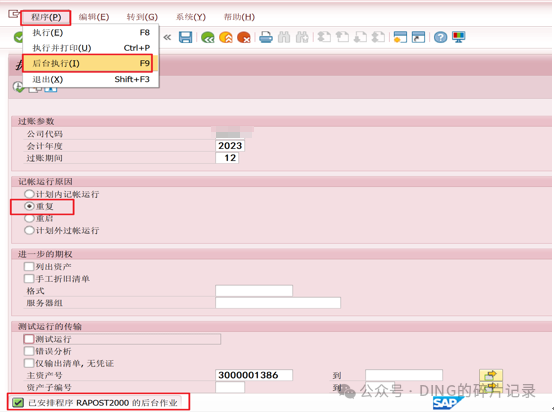Click the window system menu icon left of 程序(P)
The height and width of the screenshot is (413, 554).
[x=13, y=14]
